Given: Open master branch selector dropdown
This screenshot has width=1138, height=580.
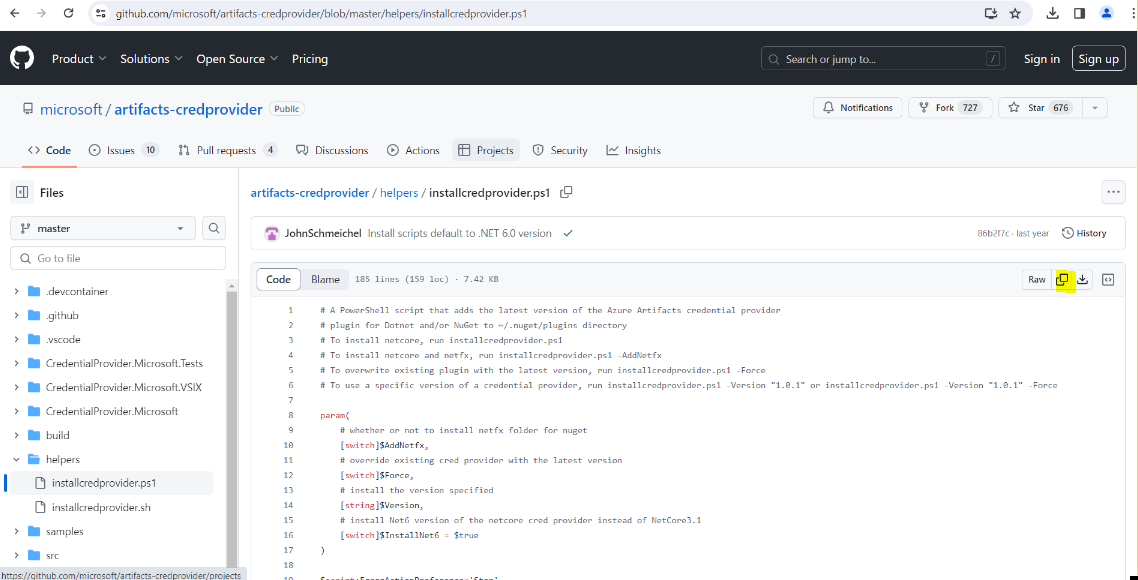Looking at the screenshot, I should click(x=103, y=228).
